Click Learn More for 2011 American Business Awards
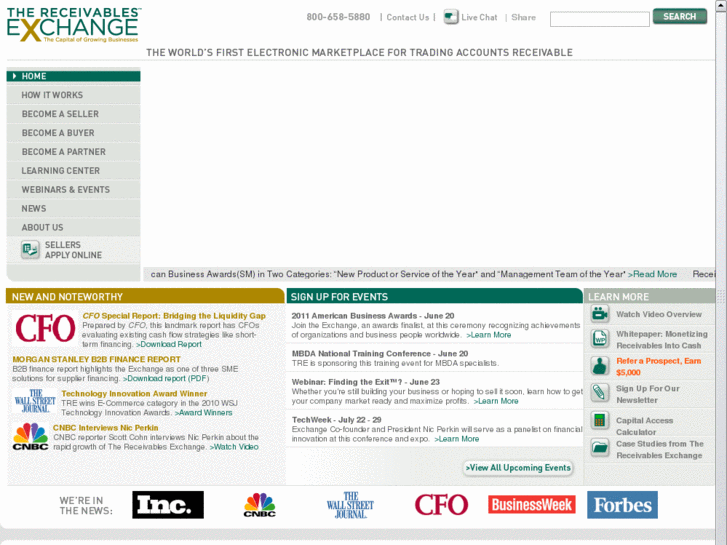Screen dimensions: 727x545 click(x=489, y=335)
